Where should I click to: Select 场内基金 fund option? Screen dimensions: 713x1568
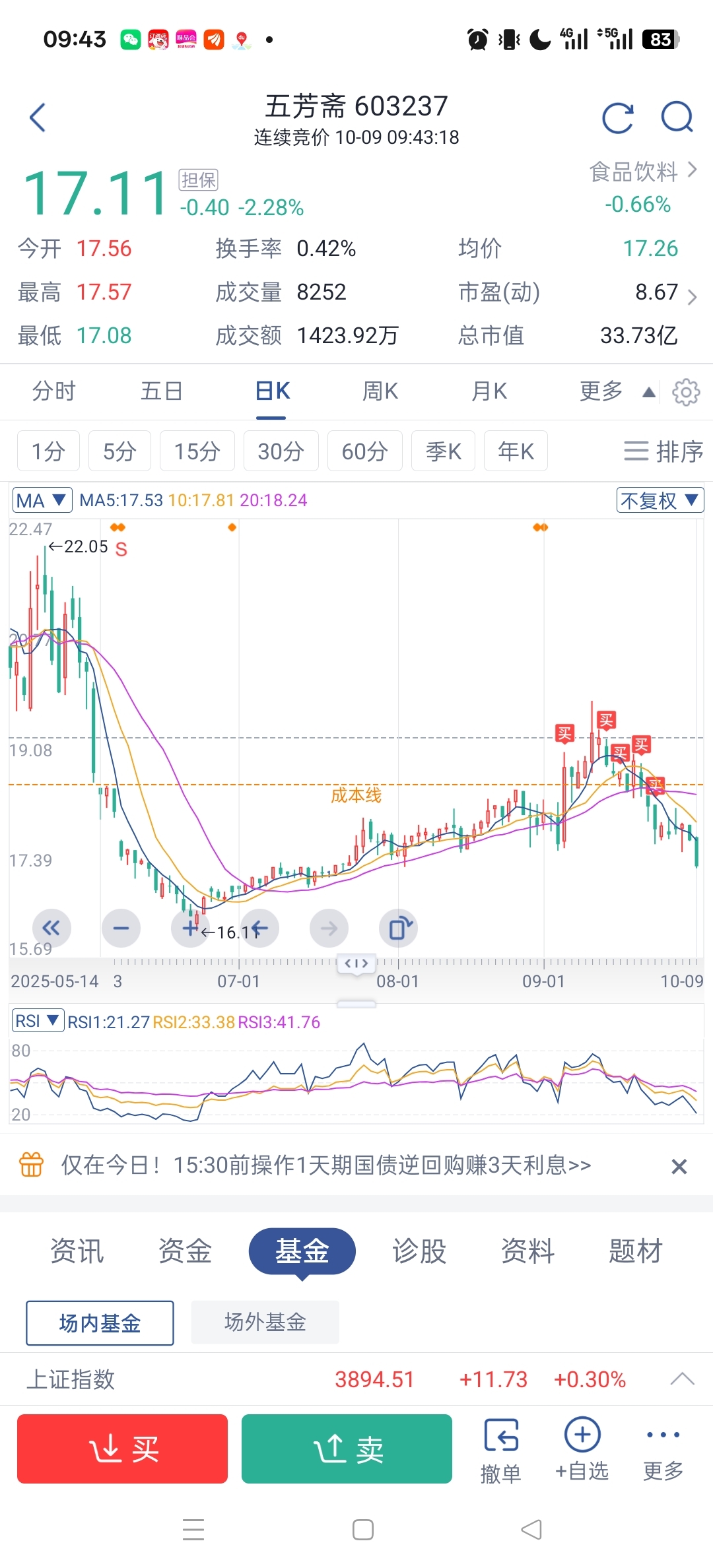(100, 1323)
